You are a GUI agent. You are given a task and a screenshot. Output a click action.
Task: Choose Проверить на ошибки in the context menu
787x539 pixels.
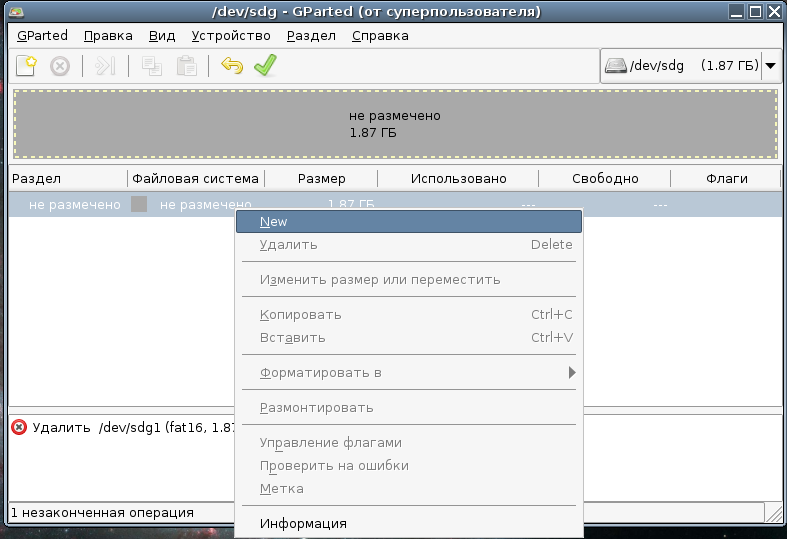pyautogui.click(x=409, y=466)
